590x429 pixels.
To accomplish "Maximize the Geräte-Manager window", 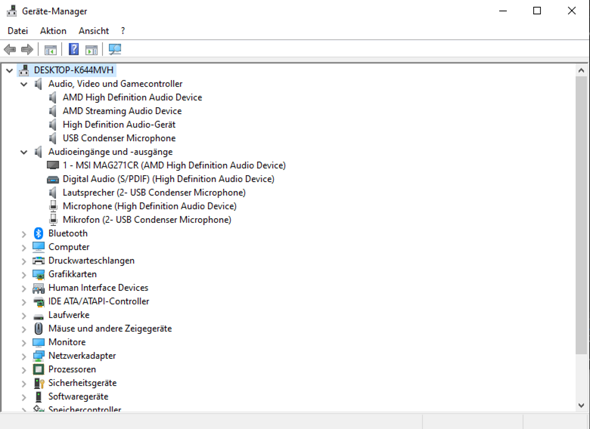I will click(537, 11).
